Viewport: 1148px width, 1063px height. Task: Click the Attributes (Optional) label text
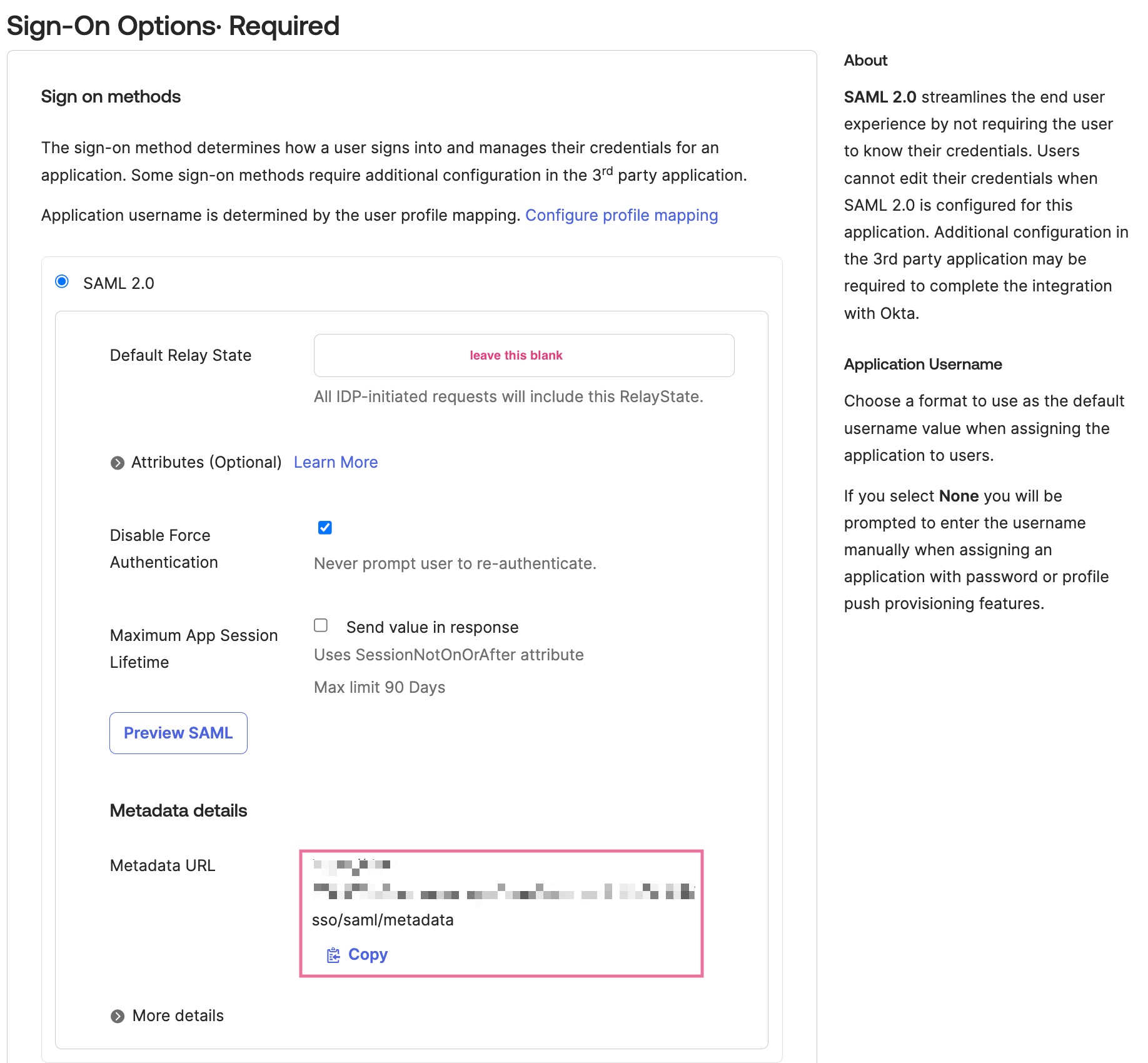pyautogui.click(x=206, y=462)
